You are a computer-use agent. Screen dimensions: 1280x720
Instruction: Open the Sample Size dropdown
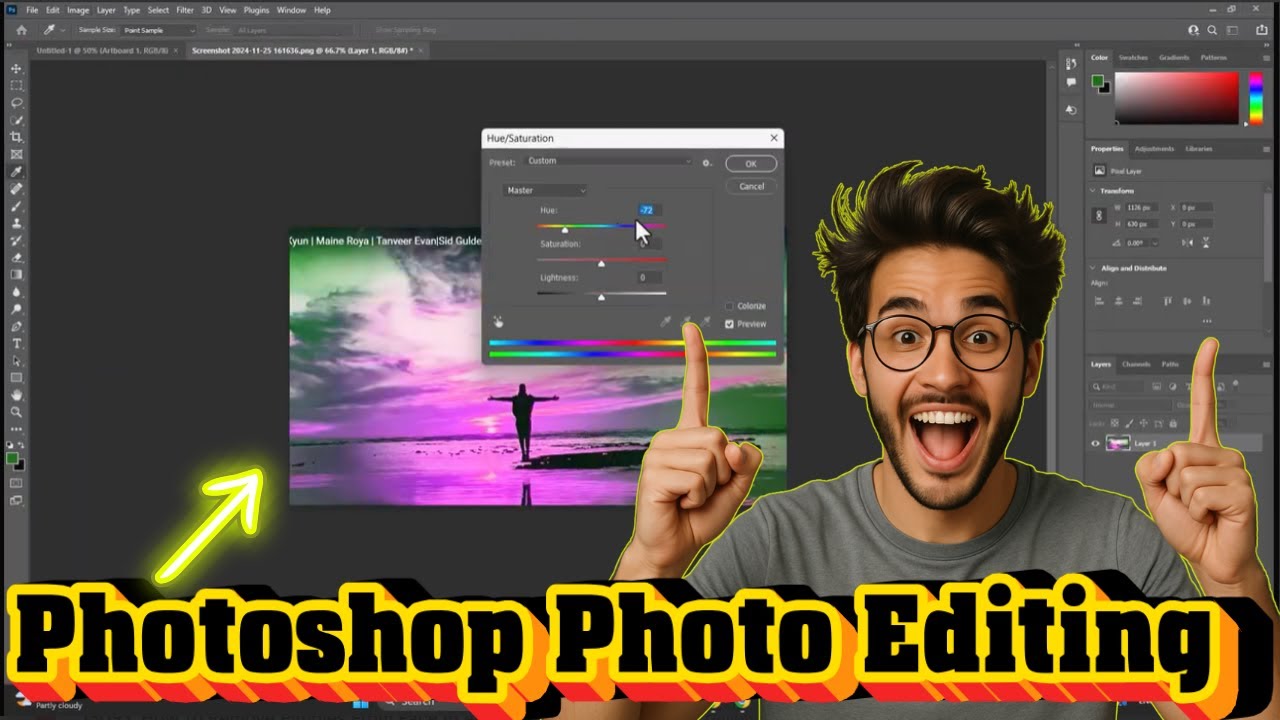point(160,31)
